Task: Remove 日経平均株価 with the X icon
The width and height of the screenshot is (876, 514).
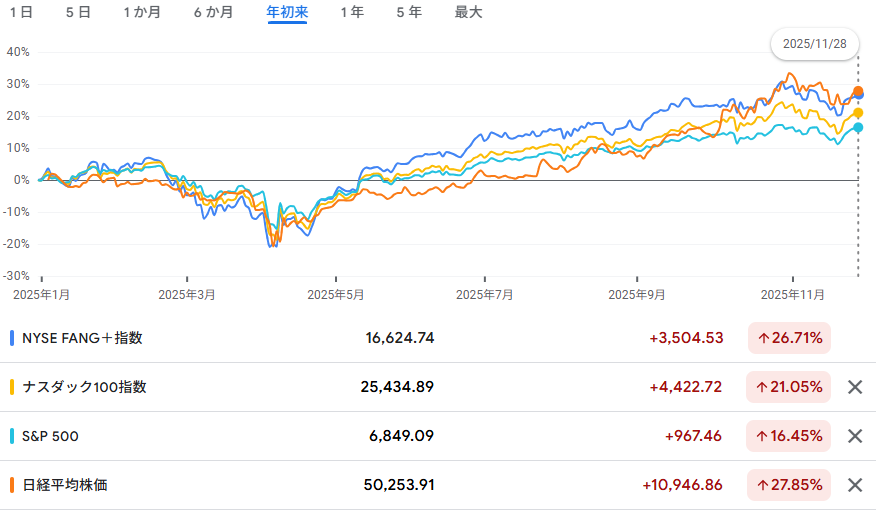Action: tap(855, 485)
